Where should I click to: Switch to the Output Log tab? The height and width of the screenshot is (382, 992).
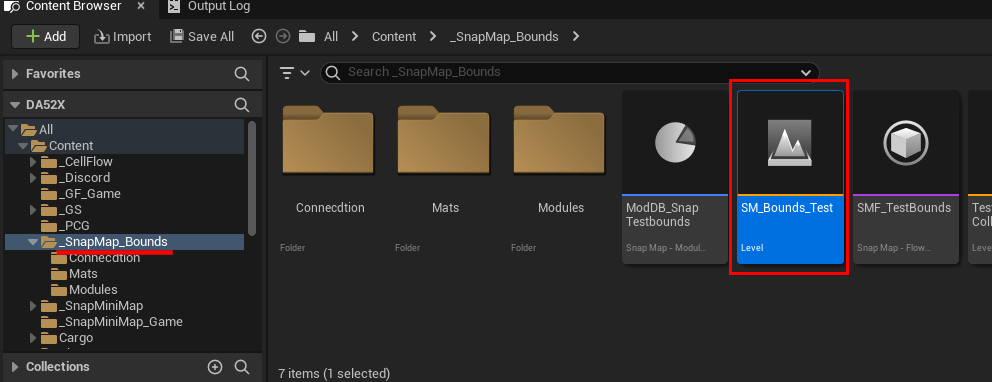tap(209, 6)
